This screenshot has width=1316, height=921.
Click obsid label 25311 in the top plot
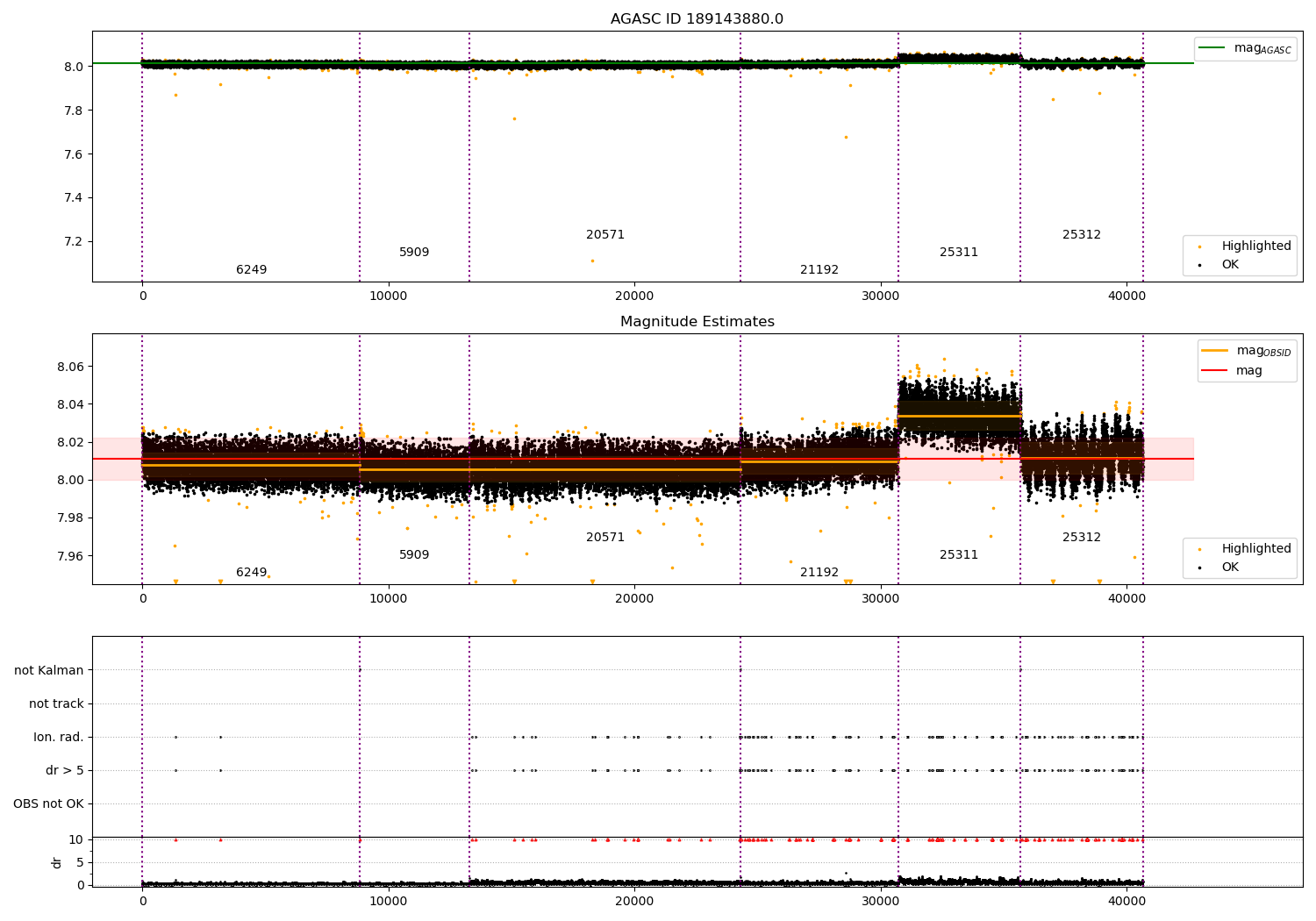point(959,252)
